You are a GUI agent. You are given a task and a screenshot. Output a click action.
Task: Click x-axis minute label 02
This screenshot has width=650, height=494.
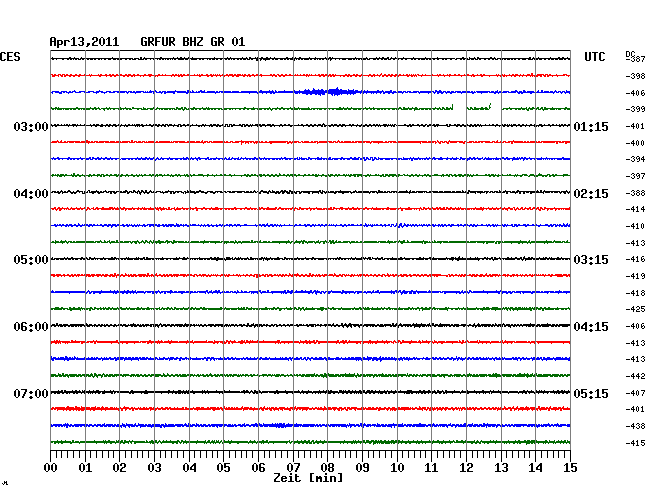(x=119, y=468)
